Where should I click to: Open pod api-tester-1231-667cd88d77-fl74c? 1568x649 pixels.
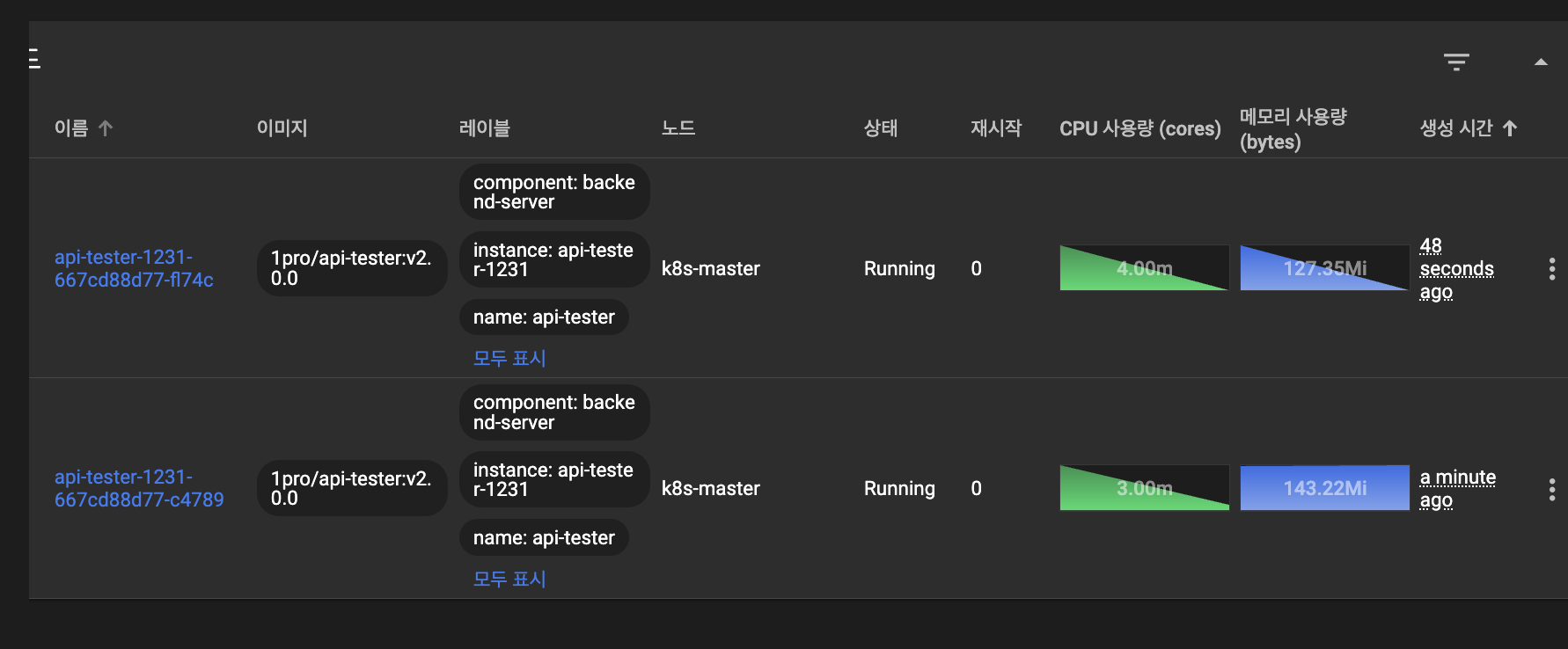[134, 268]
